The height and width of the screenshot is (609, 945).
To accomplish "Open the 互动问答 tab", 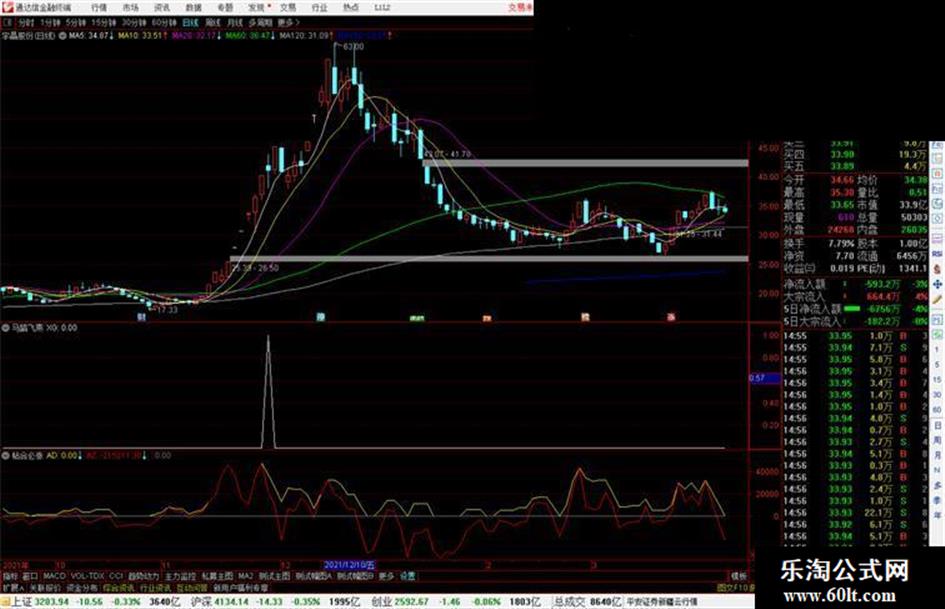I will pyautogui.click(x=192, y=587).
